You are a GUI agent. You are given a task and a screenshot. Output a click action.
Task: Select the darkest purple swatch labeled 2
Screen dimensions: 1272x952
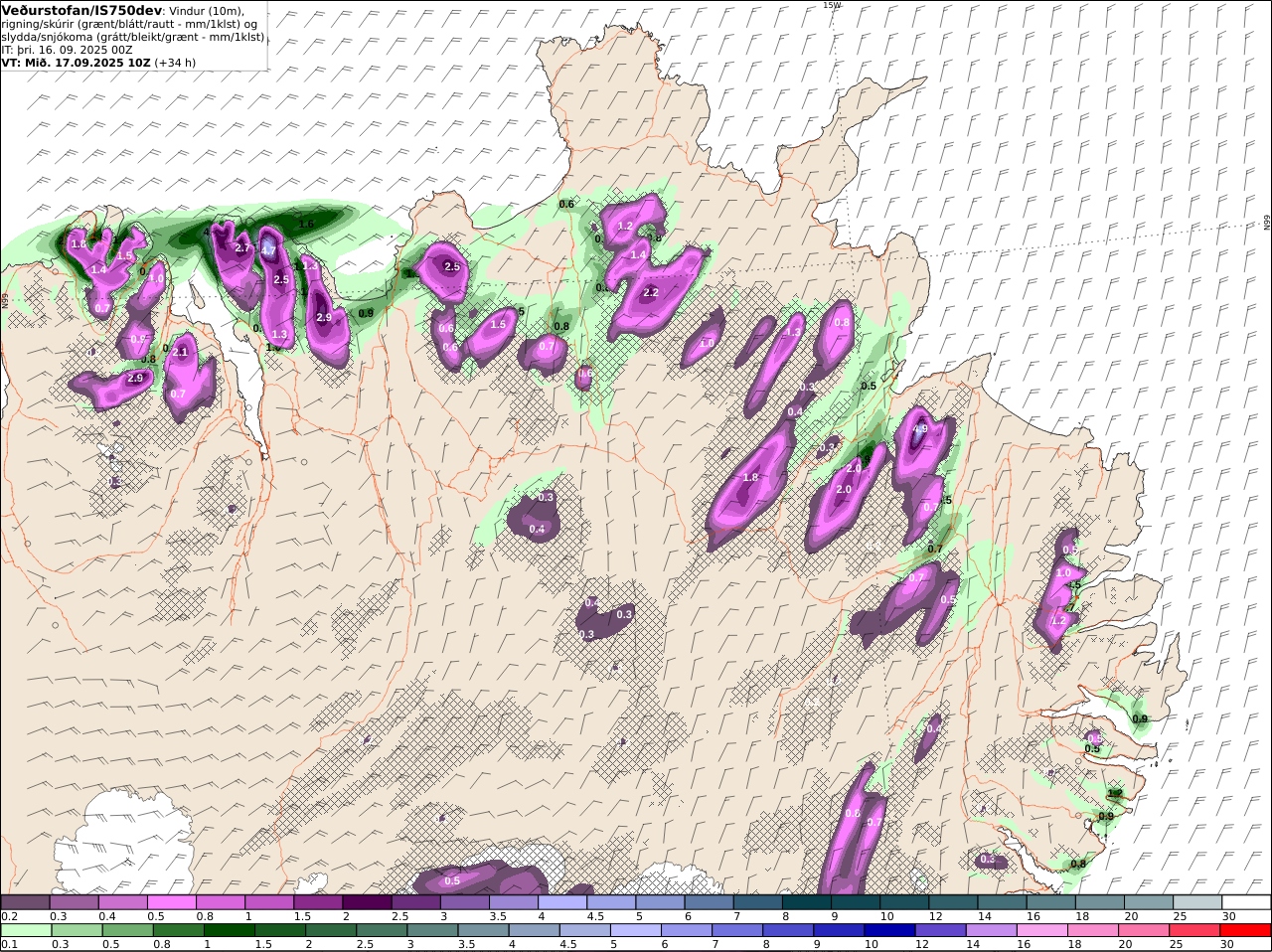(366, 901)
